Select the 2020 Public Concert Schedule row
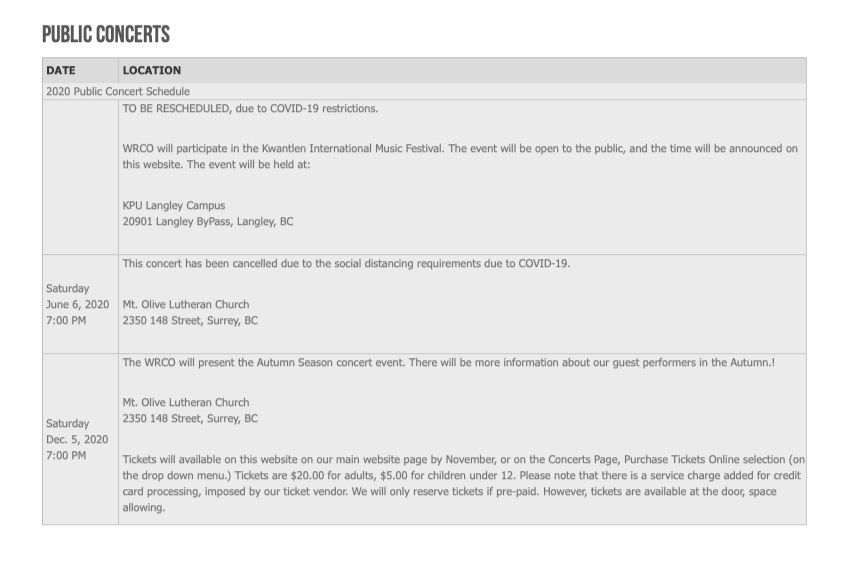The width and height of the screenshot is (845, 568). click(118, 91)
